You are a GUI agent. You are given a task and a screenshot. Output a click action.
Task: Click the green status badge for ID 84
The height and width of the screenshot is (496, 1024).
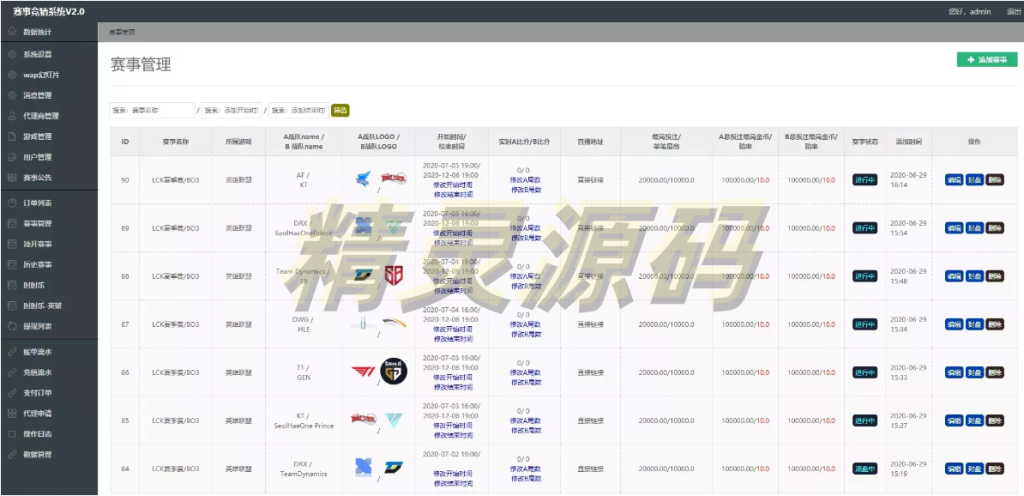(865, 468)
